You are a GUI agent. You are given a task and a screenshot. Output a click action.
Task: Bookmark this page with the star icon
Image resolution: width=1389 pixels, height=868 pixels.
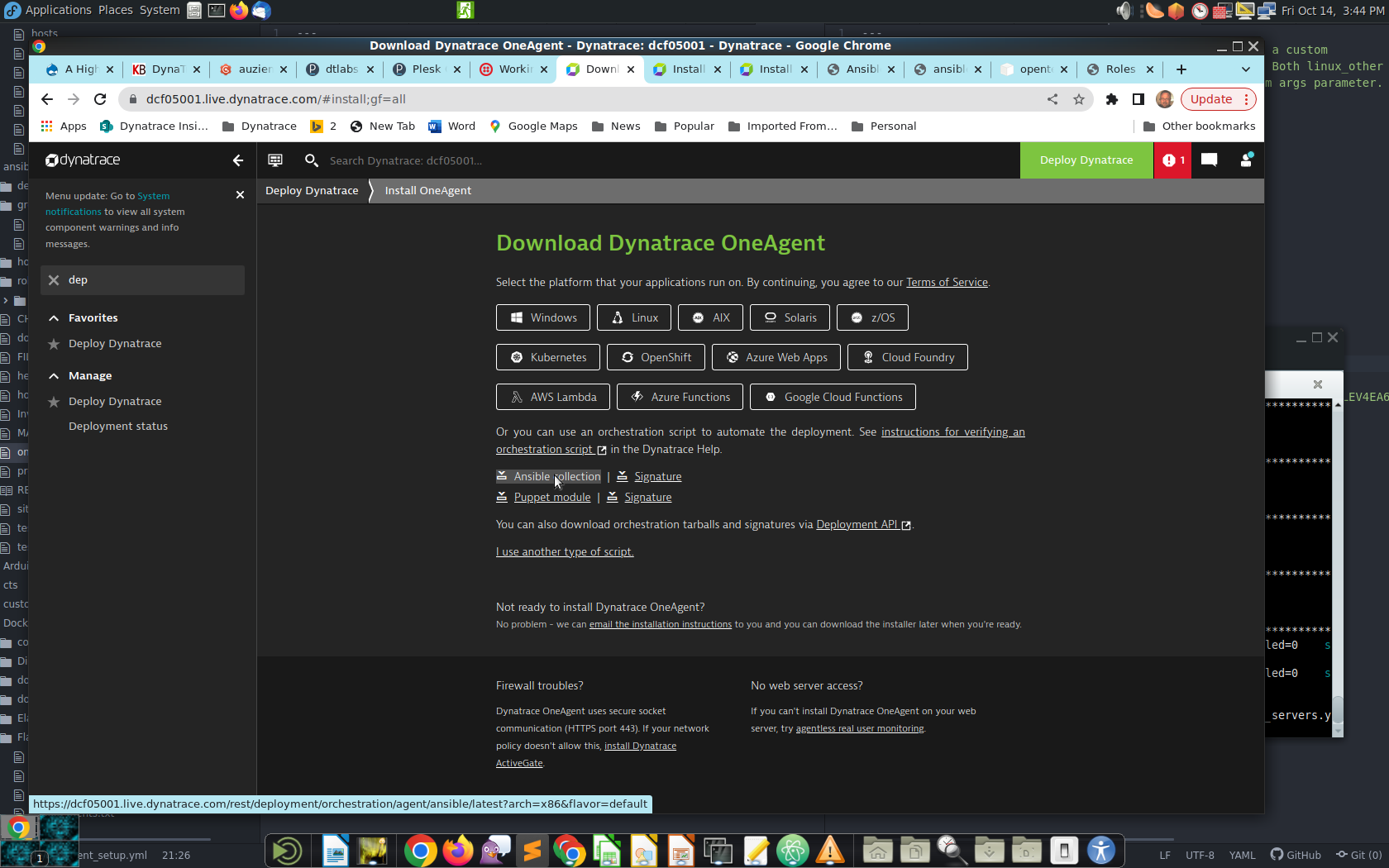(x=1079, y=99)
